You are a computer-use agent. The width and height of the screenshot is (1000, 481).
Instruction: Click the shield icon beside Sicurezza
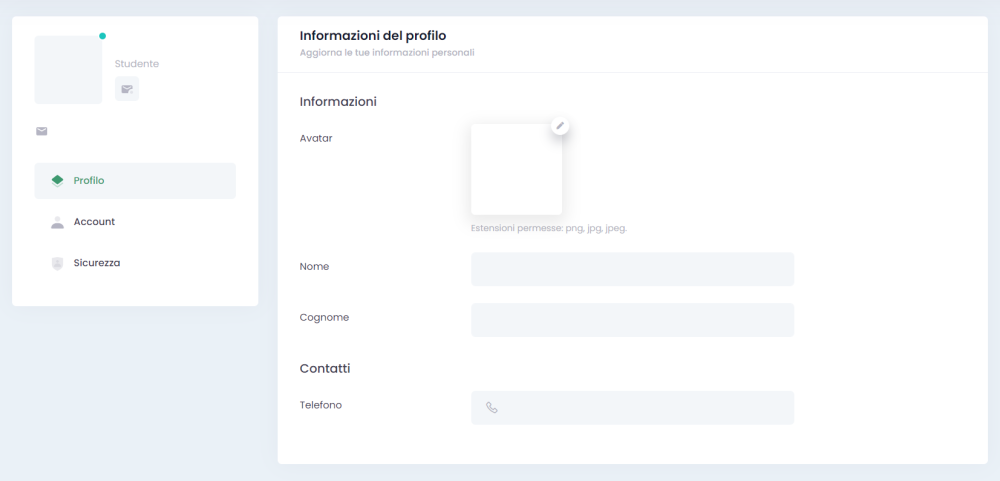pos(57,263)
